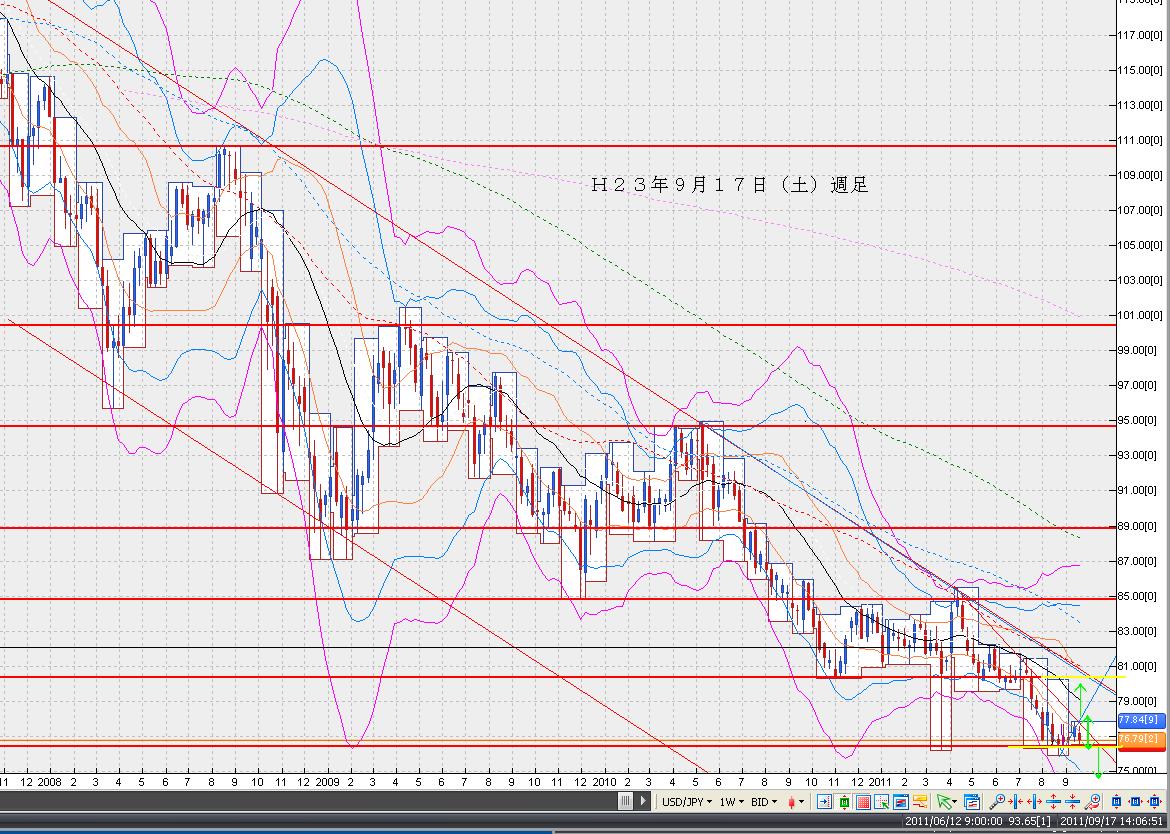Click the 2009 year label on time axis
Viewport: 1170px width, 834px height.
327,783
